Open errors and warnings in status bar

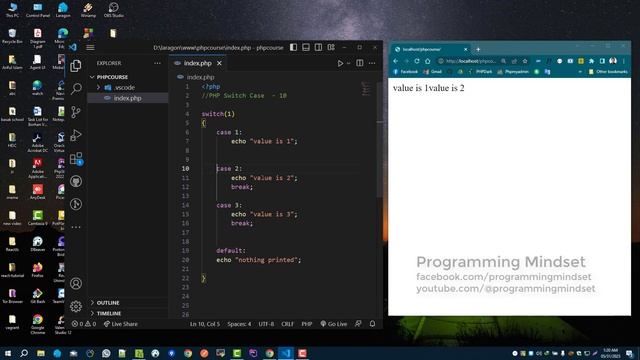(84, 324)
